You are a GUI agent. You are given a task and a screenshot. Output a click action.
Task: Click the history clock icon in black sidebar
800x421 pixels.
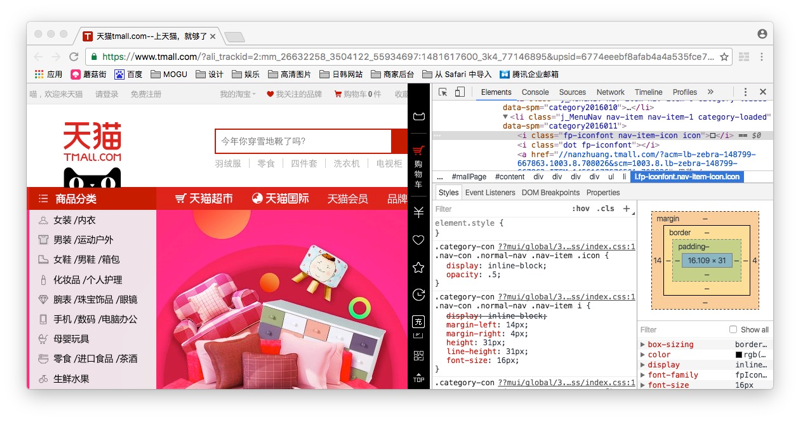coord(418,294)
